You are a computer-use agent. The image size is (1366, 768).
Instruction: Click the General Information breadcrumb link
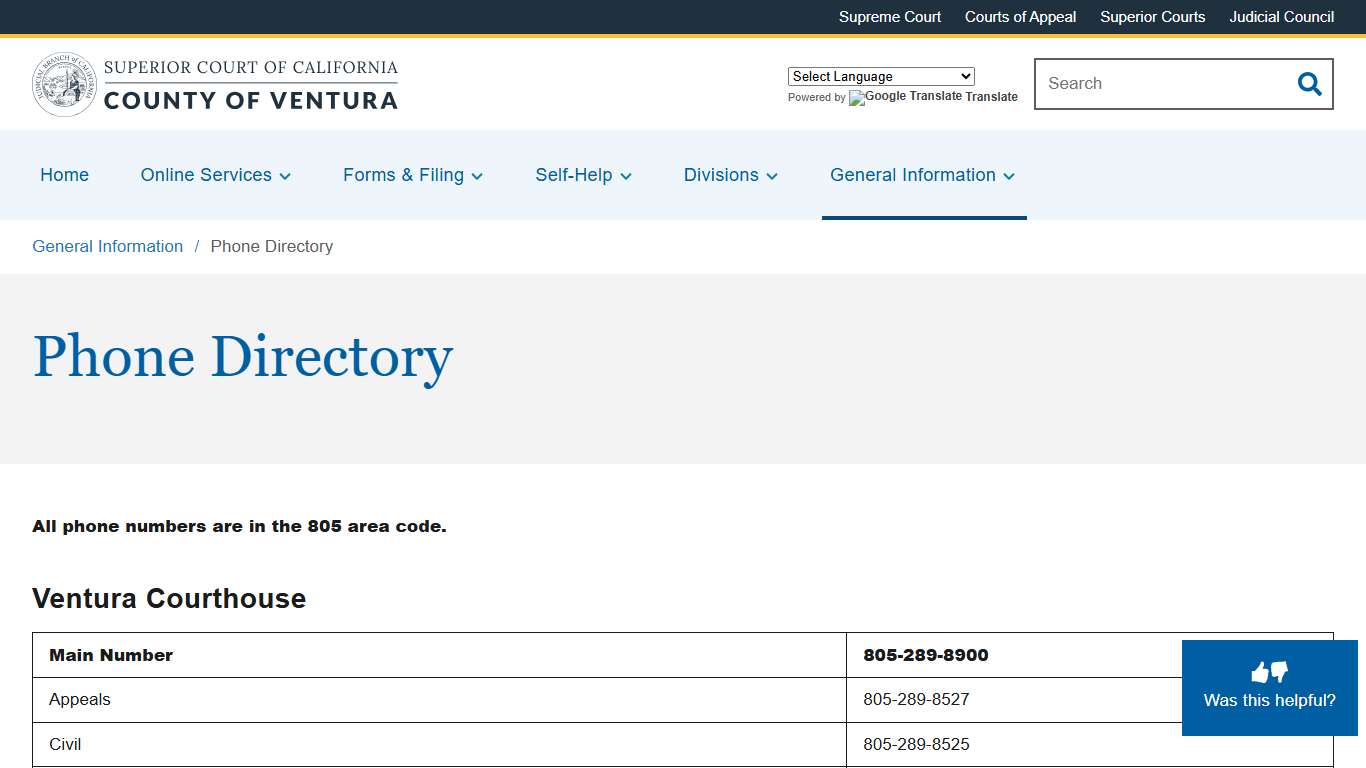tap(107, 246)
